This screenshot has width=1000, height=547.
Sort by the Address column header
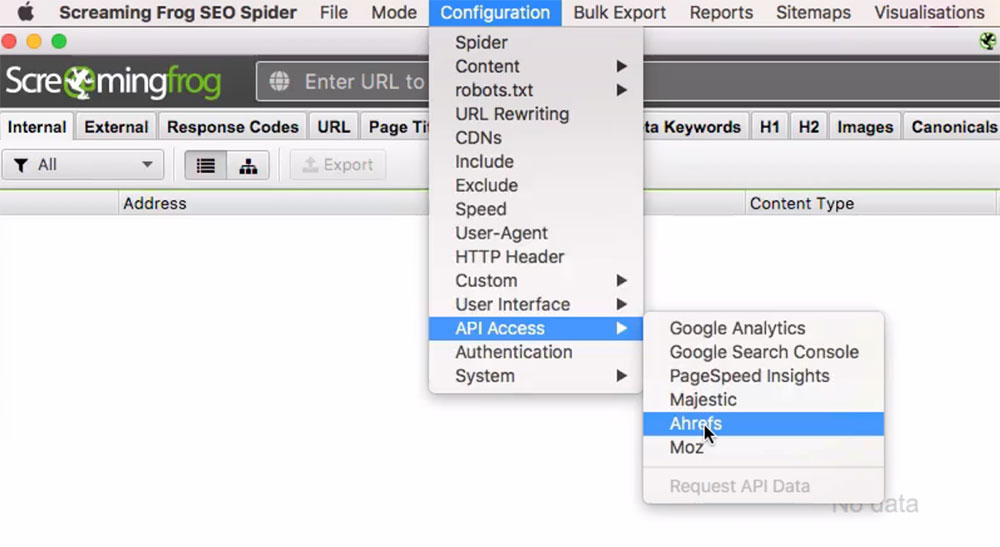tap(274, 203)
